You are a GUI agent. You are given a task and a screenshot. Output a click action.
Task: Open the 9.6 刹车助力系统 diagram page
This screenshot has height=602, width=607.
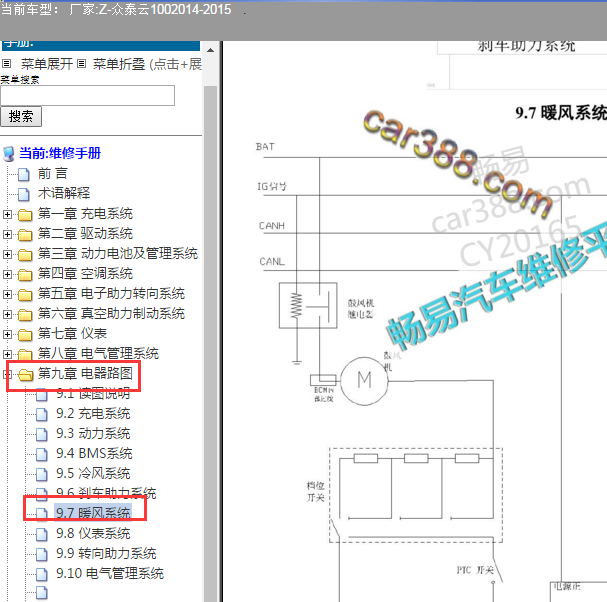[x=106, y=493]
